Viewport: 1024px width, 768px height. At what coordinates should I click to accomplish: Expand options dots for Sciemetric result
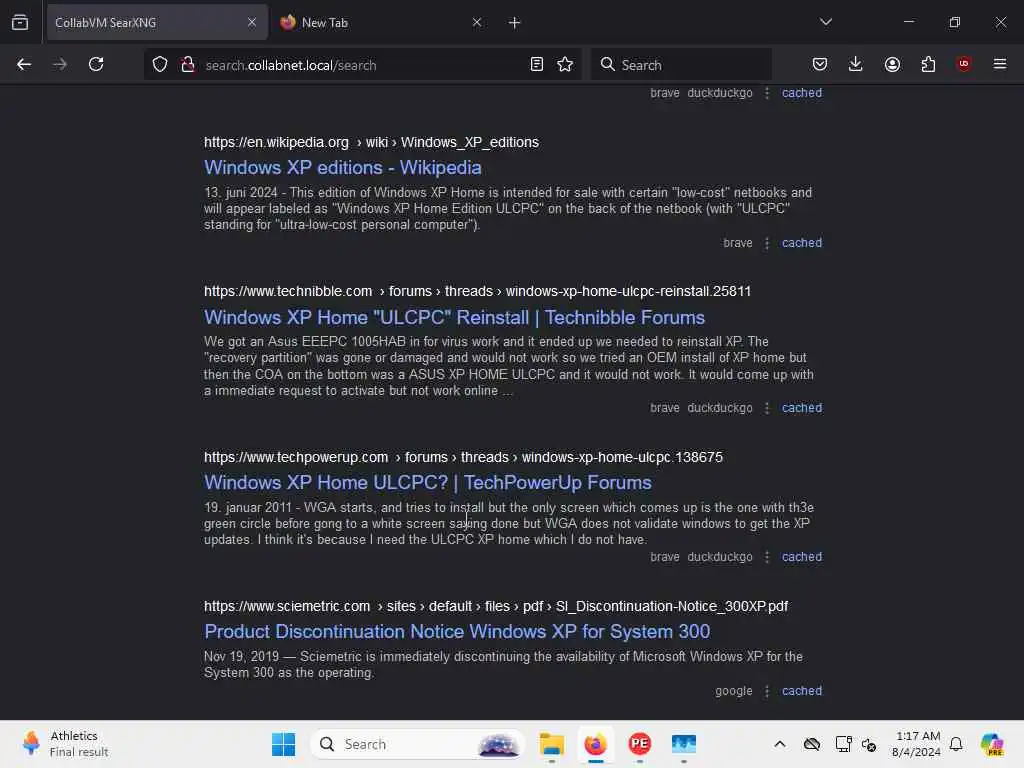click(767, 691)
